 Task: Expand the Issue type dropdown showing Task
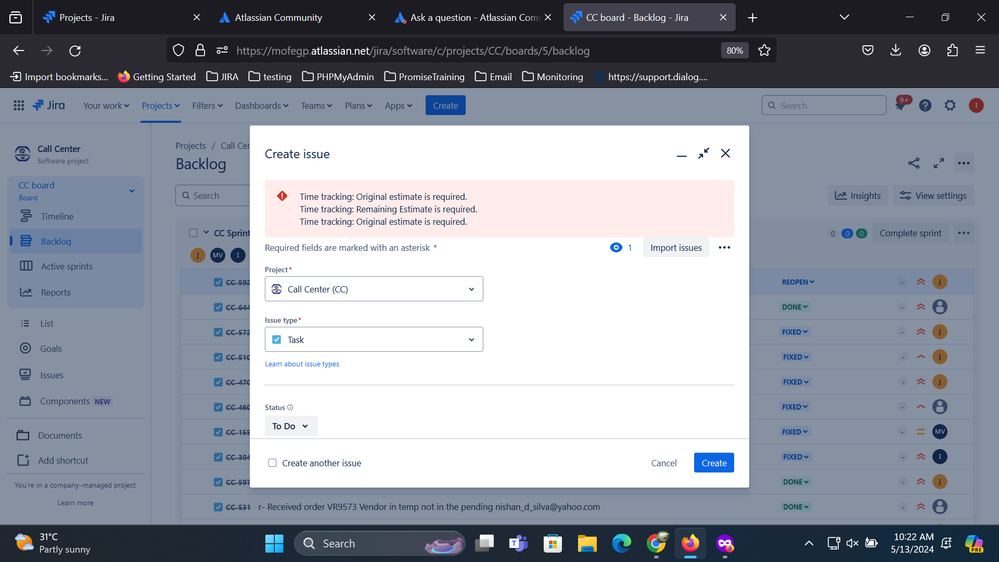(x=374, y=340)
